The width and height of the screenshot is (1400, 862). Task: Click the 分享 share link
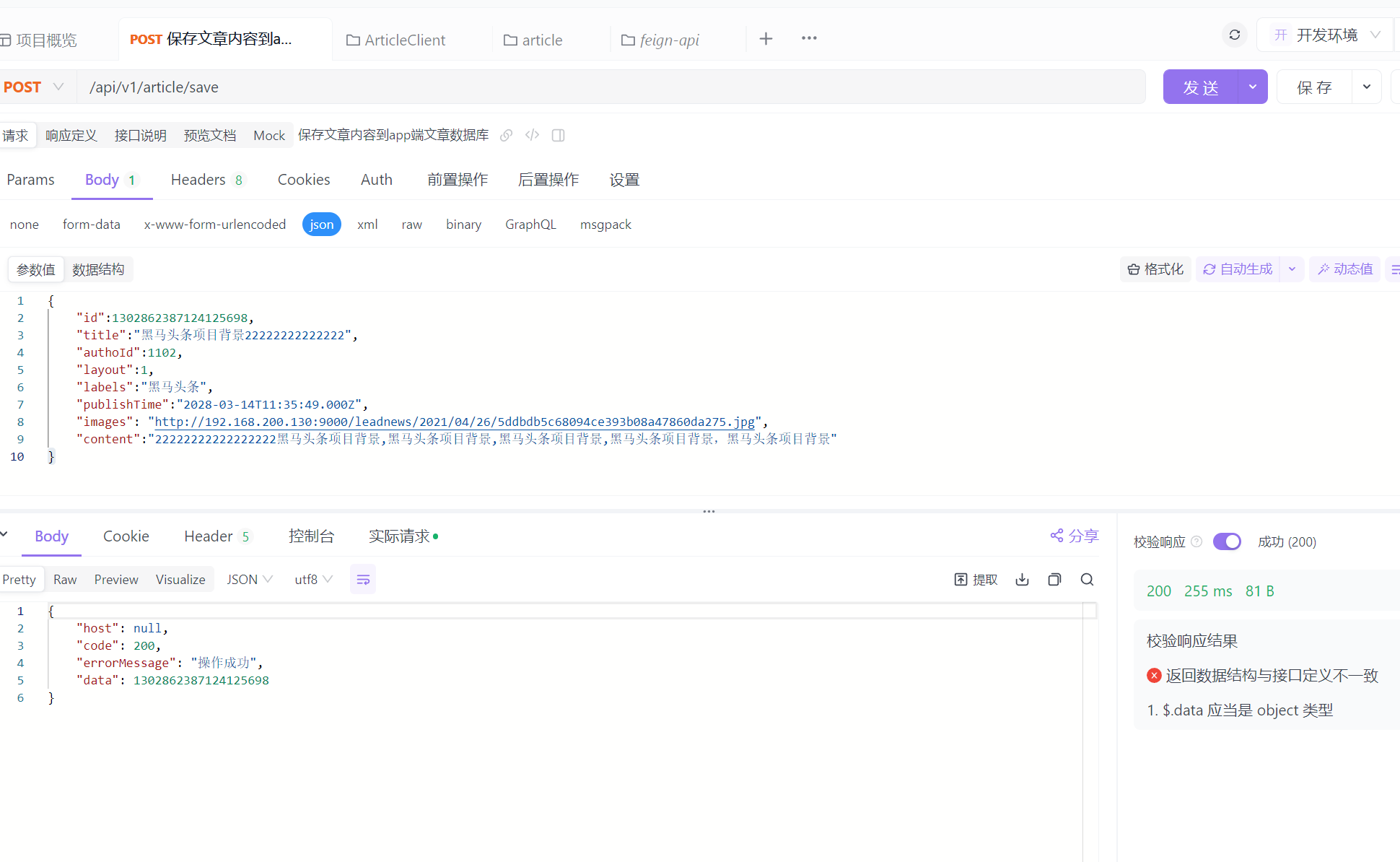coord(1075,536)
